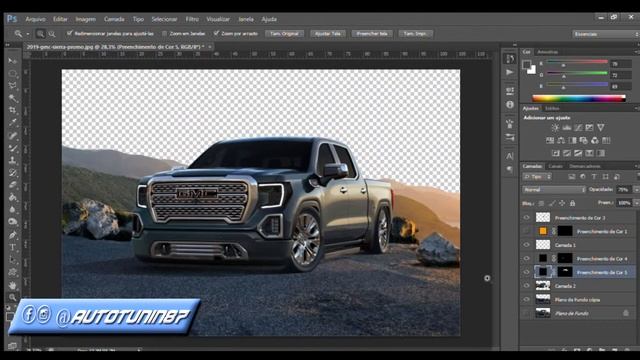640x360 pixels.
Task: Select the Path Selection tool
Action: (x=13, y=260)
